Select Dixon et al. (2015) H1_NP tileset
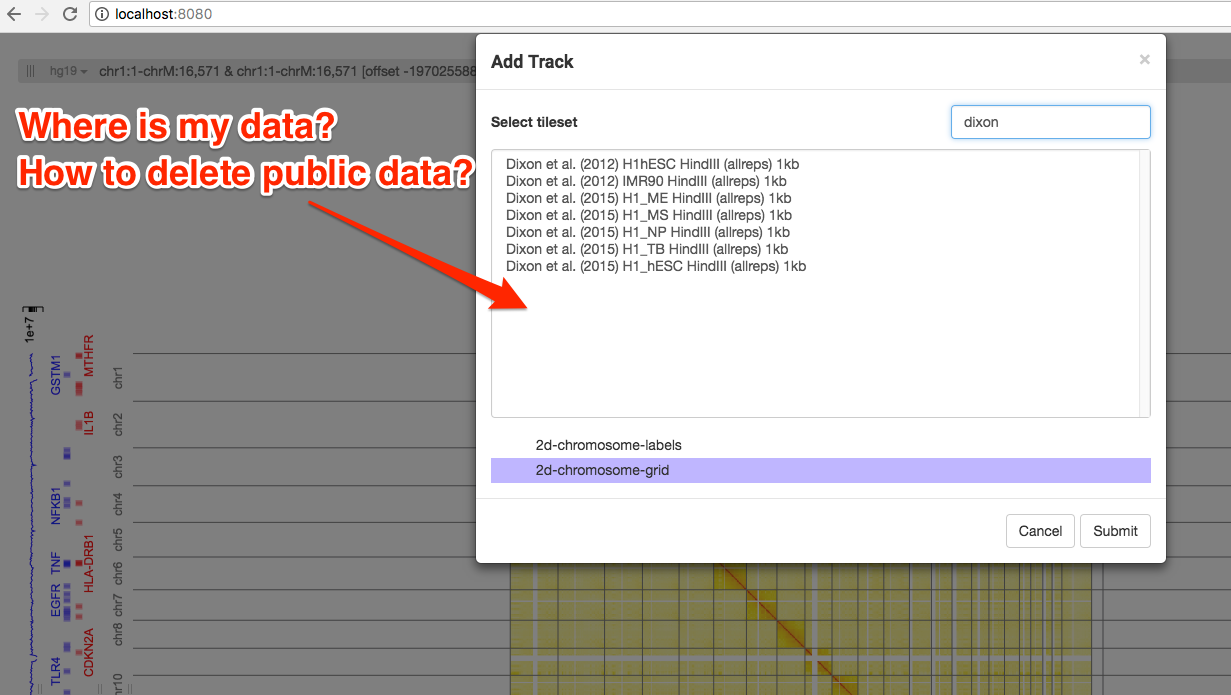The width and height of the screenshot is (1231, 695). [x=648, y=232]
